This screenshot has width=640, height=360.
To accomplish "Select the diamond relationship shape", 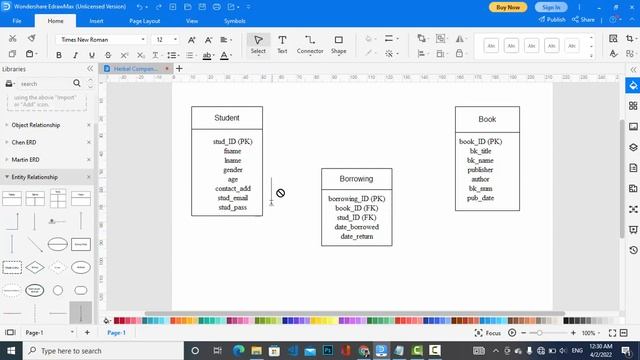I will pyautogui.click(x=35, y=267).
